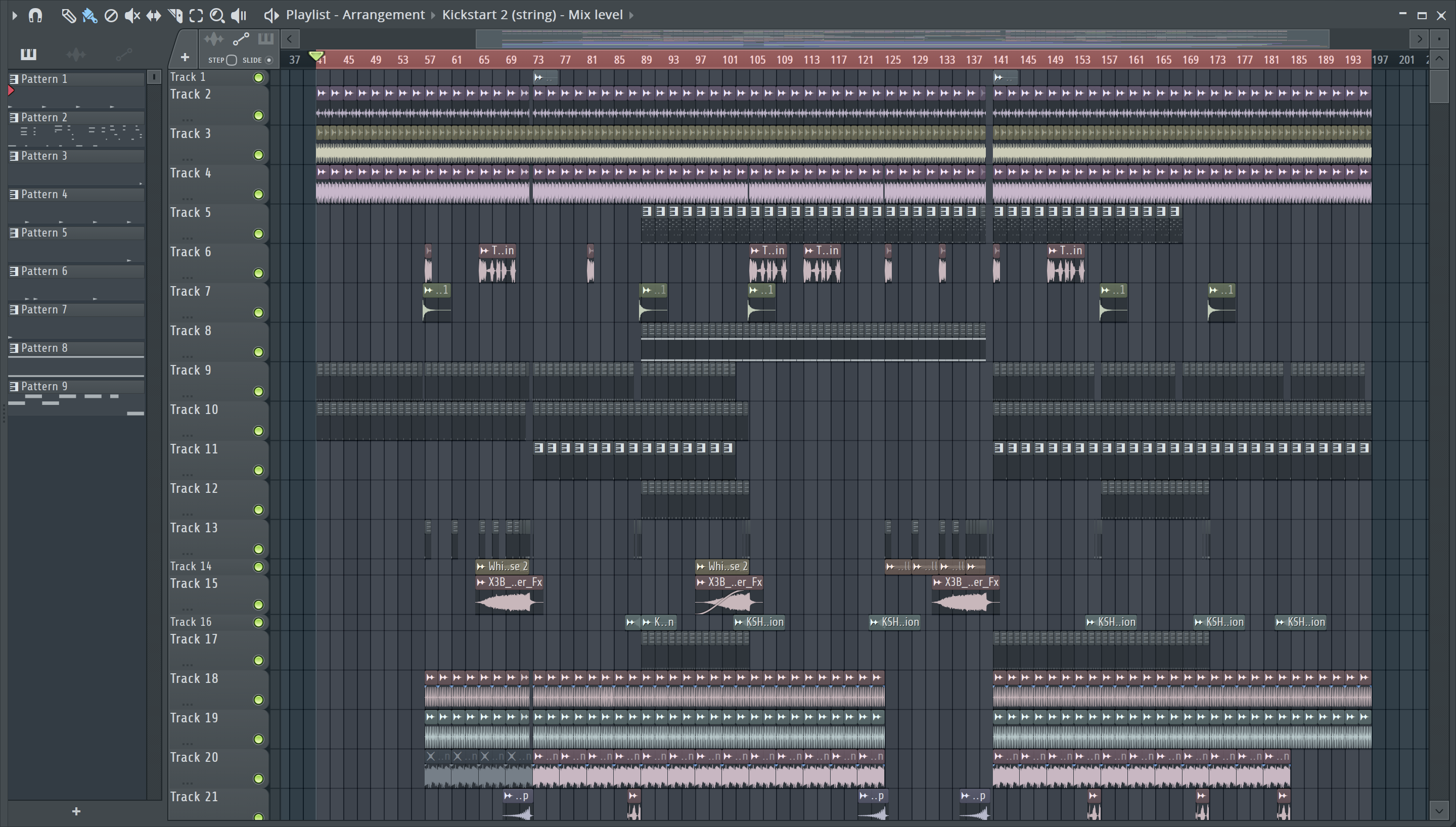Select the Paint brush tool
Viewport: 1456px width, 827px height.
pos(89,15)
